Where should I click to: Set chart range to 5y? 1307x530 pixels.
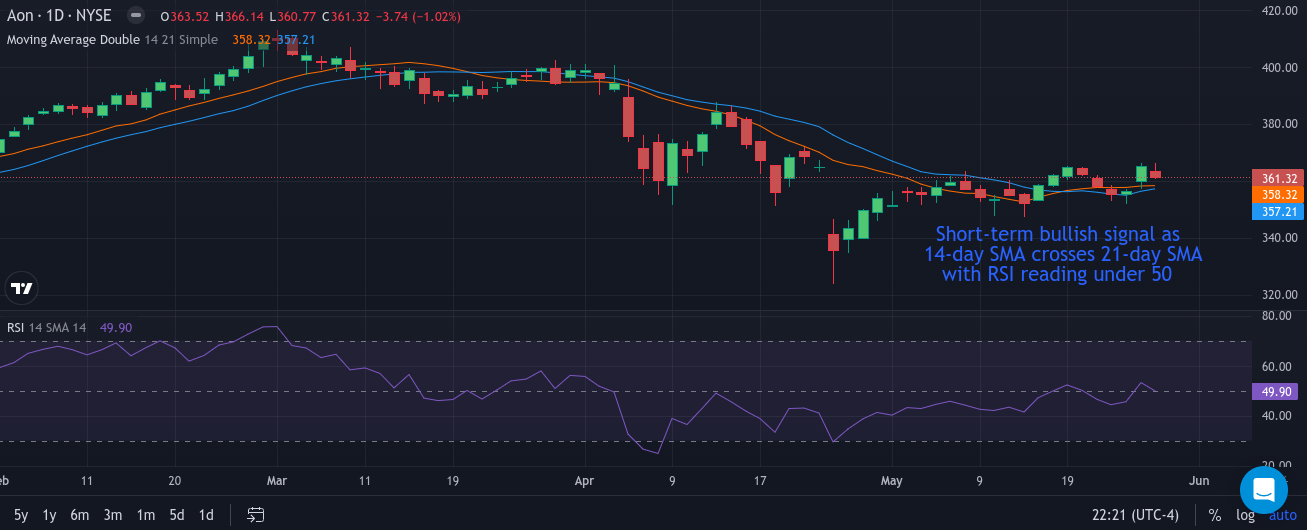21,515
